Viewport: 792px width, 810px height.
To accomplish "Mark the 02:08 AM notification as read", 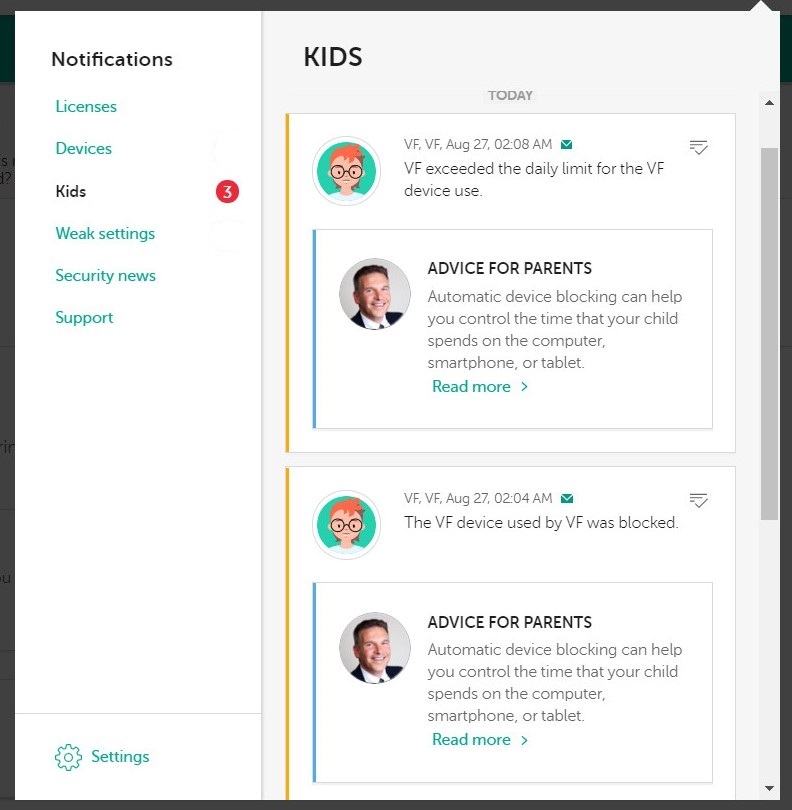I will (x=698, y=147).
